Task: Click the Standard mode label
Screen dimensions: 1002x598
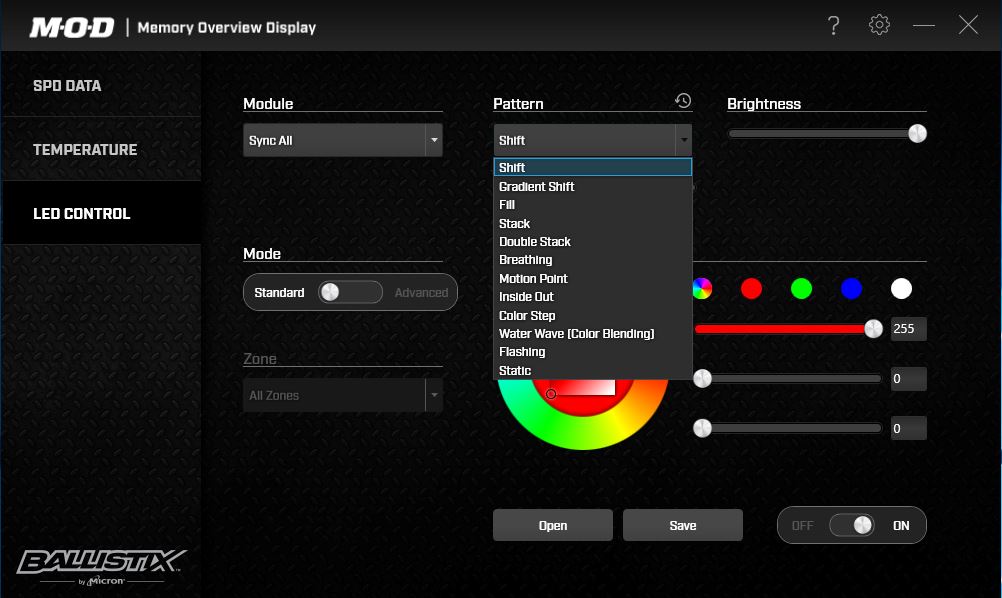Action: click(279, 293)
